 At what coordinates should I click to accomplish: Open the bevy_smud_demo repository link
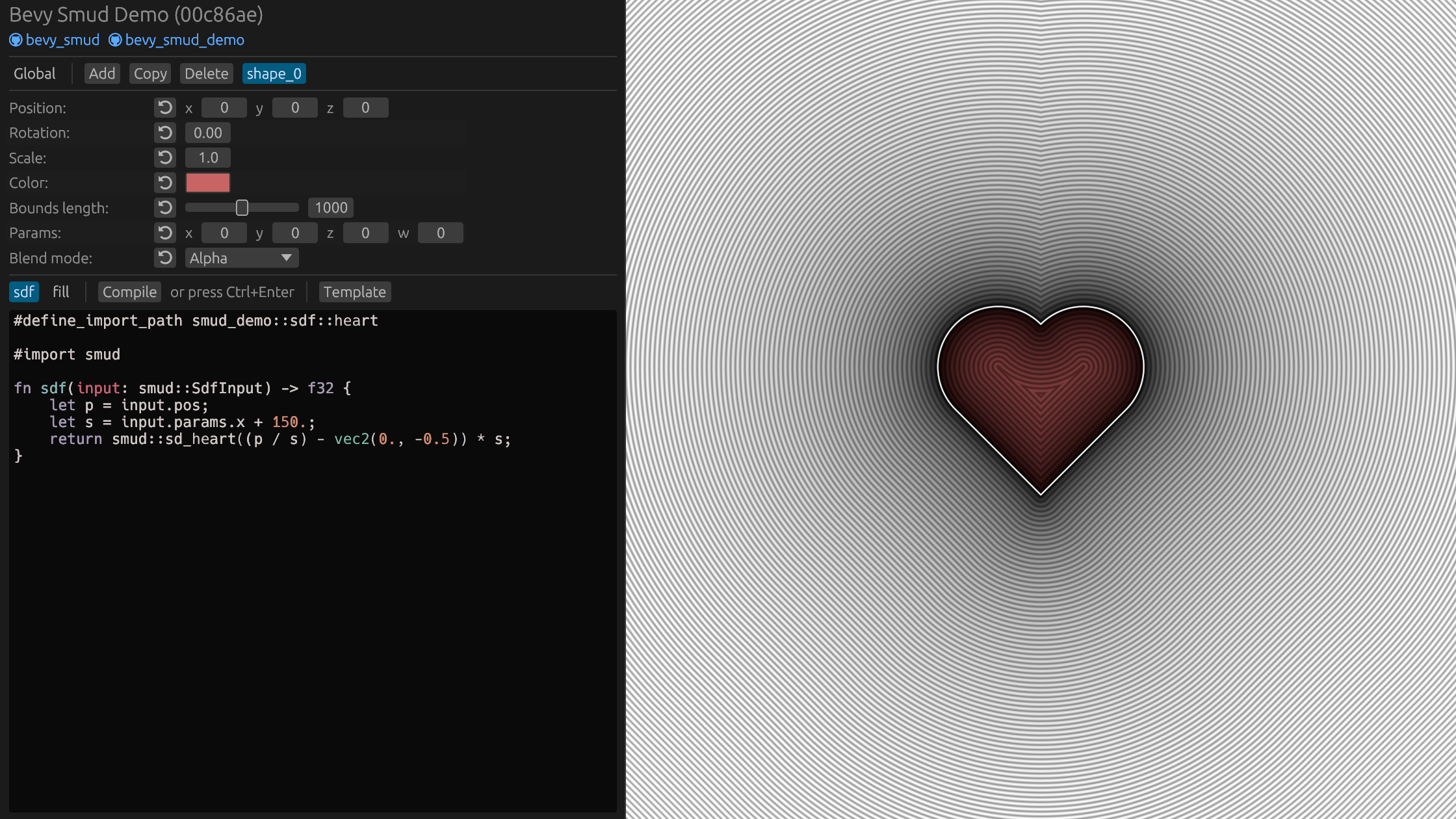[x=185, y=40]
